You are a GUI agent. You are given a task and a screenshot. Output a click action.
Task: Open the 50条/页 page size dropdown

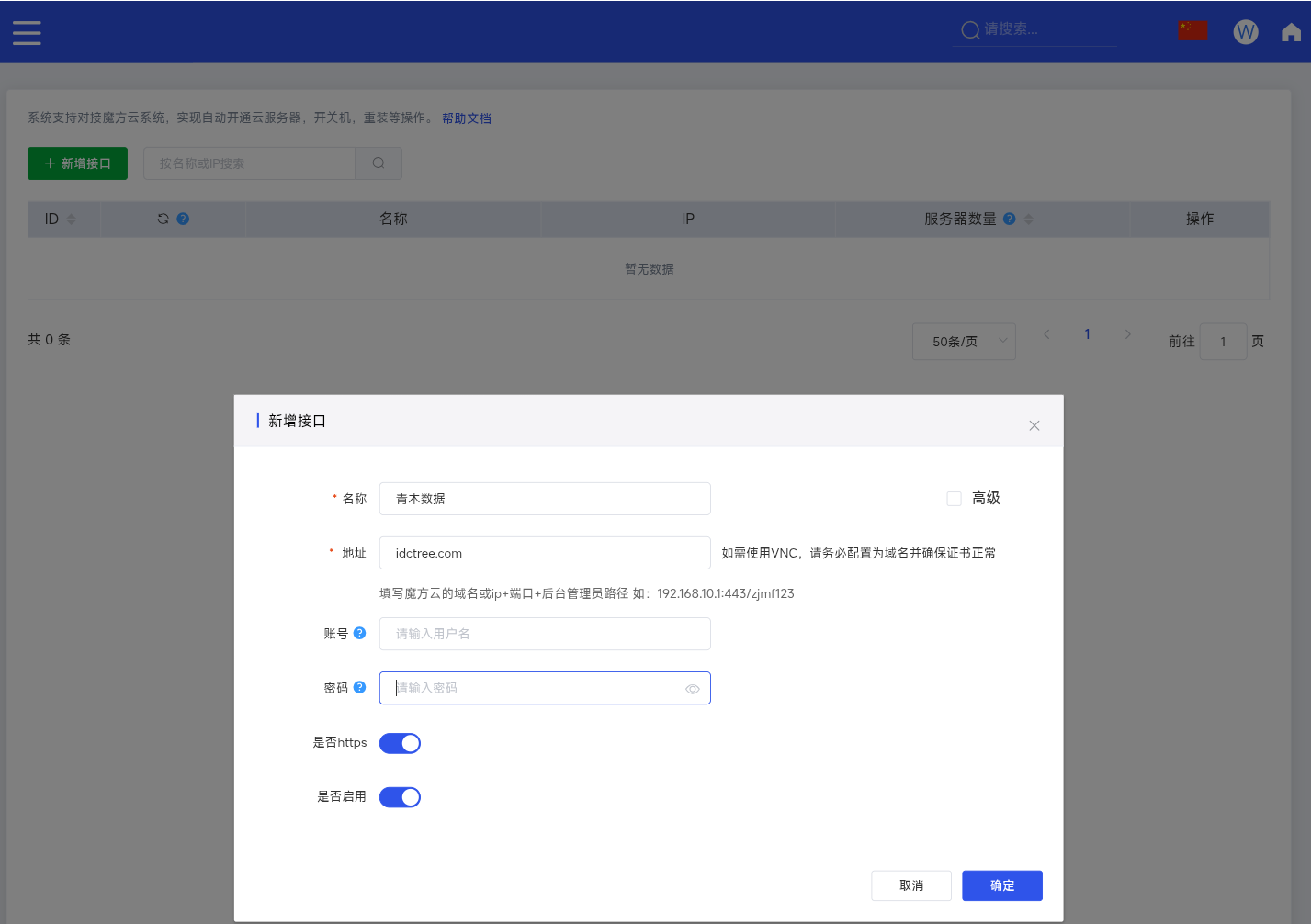pyautogui.click(x=964, y=341)
